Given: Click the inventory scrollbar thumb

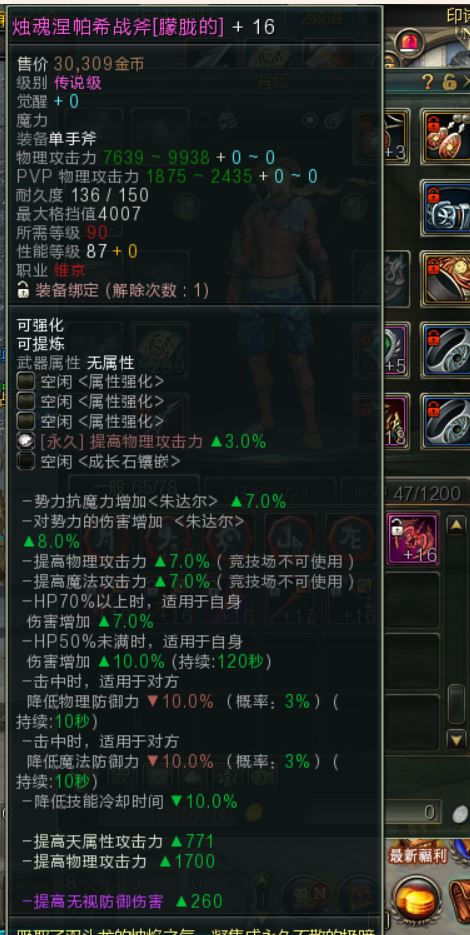Looking at the screenshot, I should 456,704.
